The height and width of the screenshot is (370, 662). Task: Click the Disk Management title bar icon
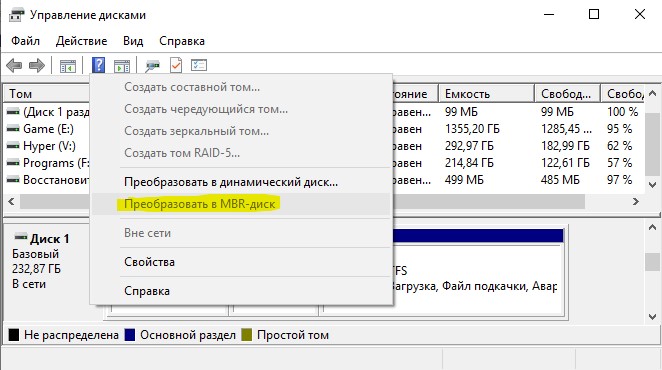(16, 15)
